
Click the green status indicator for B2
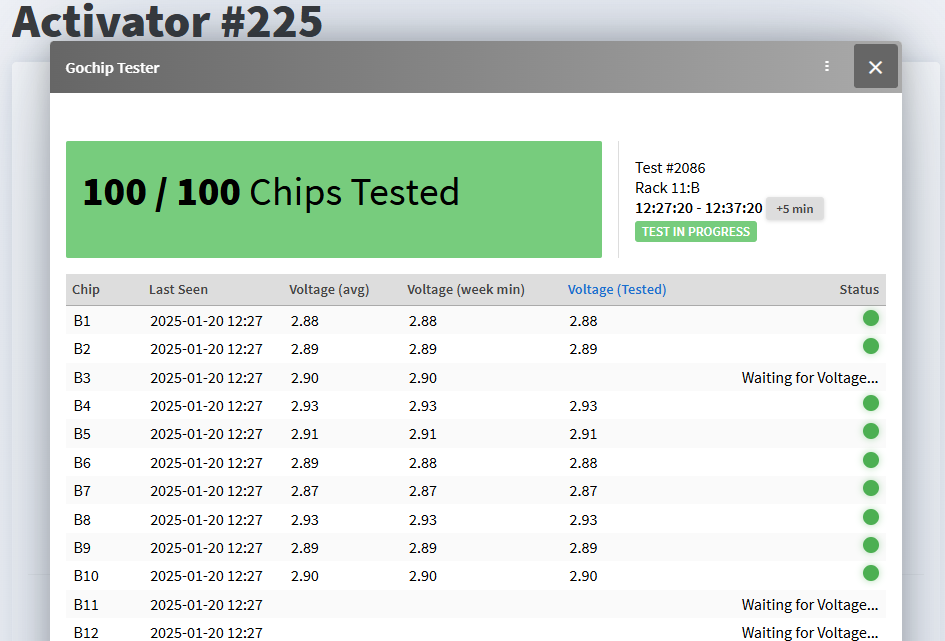pos(870,347)
